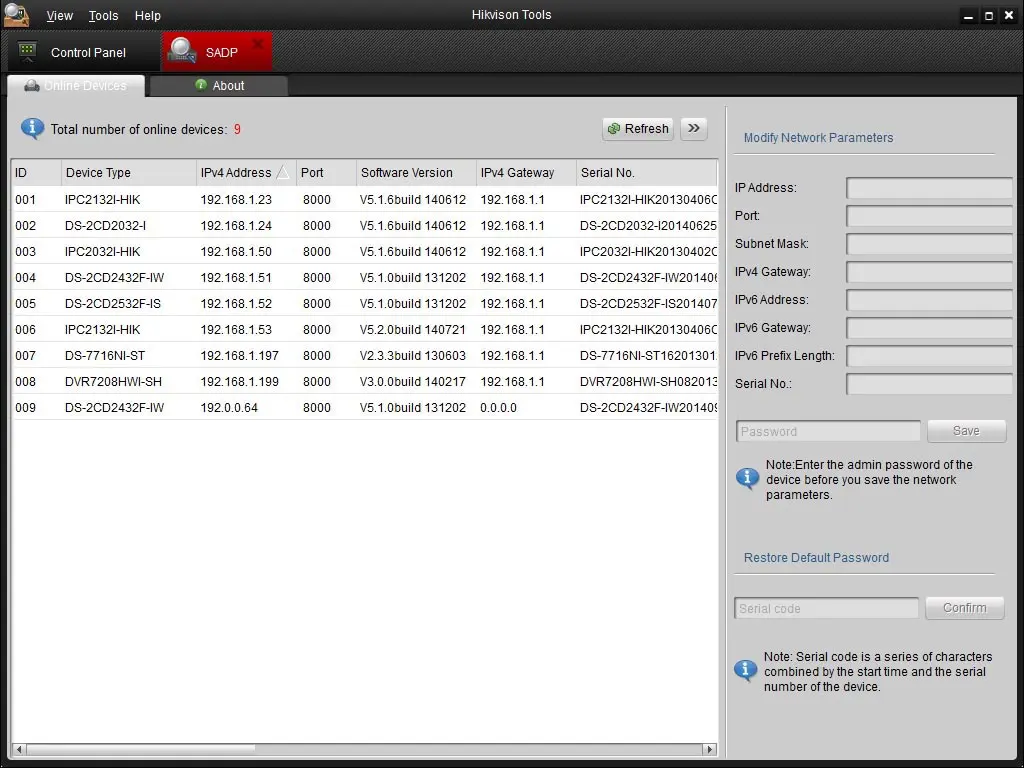Sort by the IPv4 Gateway column header
Image resolution: width=1024 pixels, height=768 pixels.
526,173
